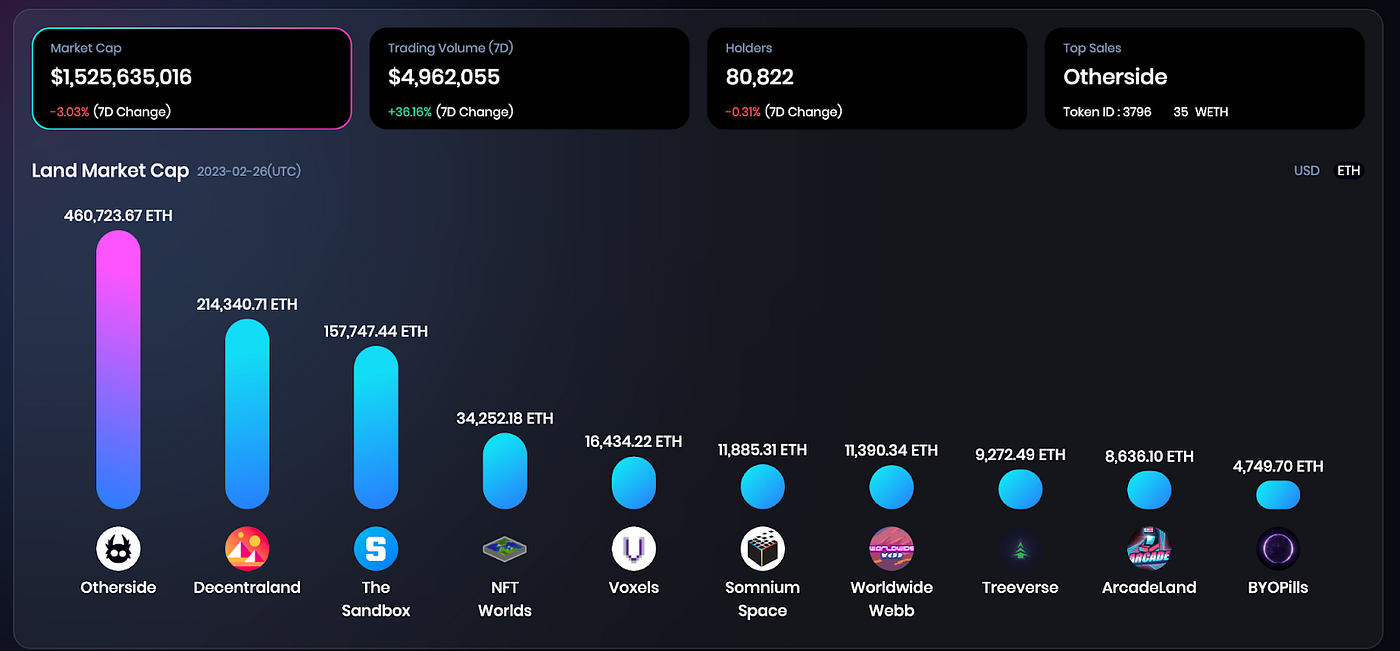
Task: Click the Worldwide Webb name label
Action: (892, 599)
